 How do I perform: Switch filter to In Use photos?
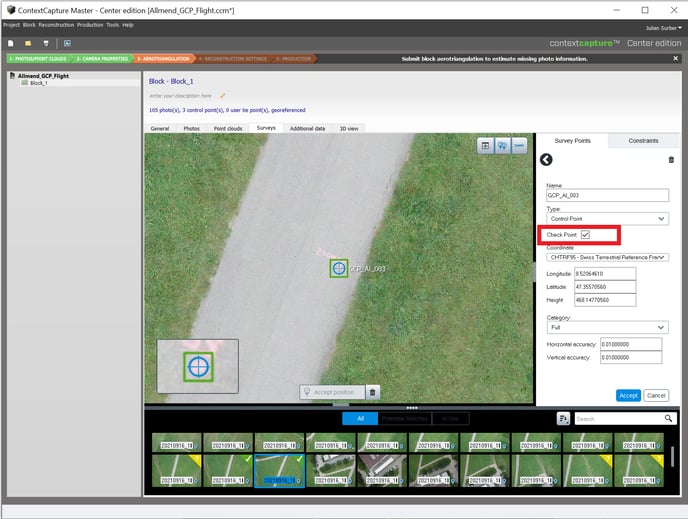tap(451, 419)
